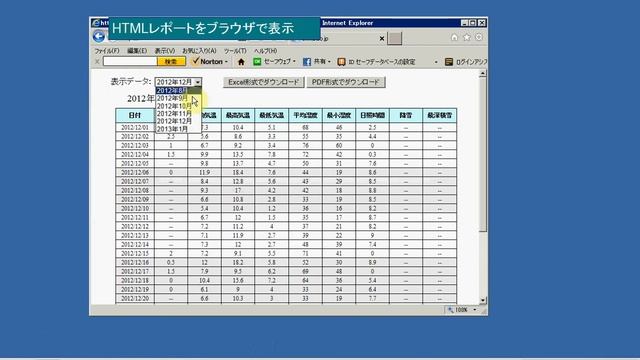Select 2012年12月 in the open list
Image resolution: width=640 pixels, height=360 pixels.
tap(178, 121)
